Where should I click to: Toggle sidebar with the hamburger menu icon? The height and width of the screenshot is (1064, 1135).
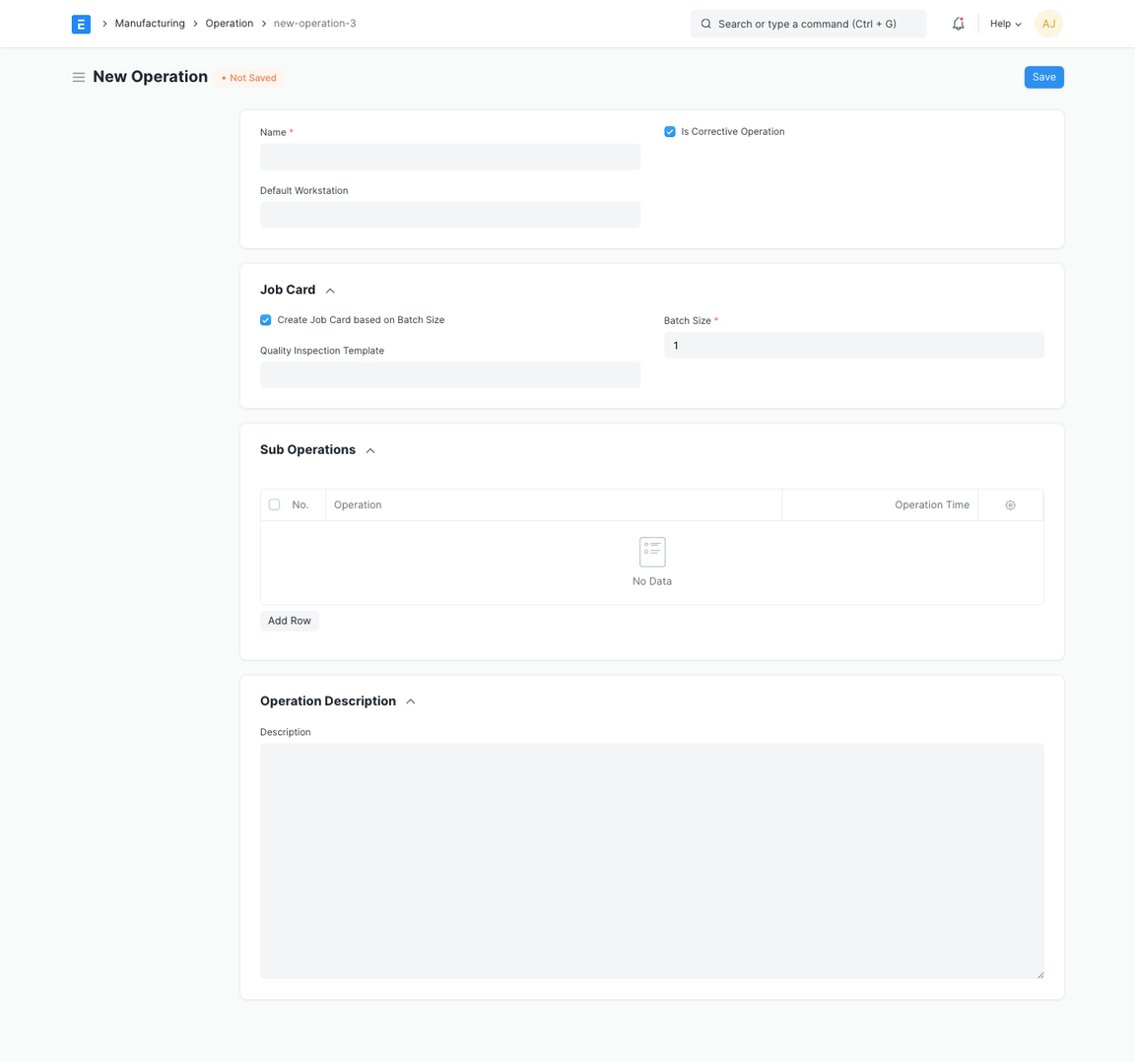tap(79, 77)
